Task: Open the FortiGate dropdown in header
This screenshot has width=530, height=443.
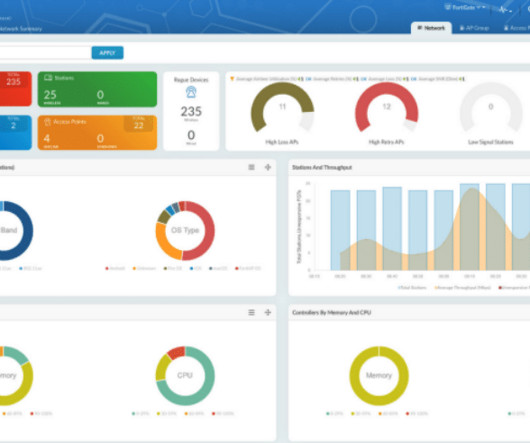Action: [465, 7]
